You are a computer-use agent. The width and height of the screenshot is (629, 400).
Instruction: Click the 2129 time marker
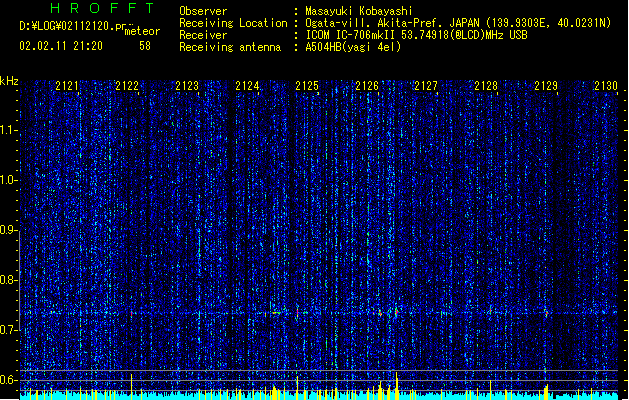(x=546, y=86)
